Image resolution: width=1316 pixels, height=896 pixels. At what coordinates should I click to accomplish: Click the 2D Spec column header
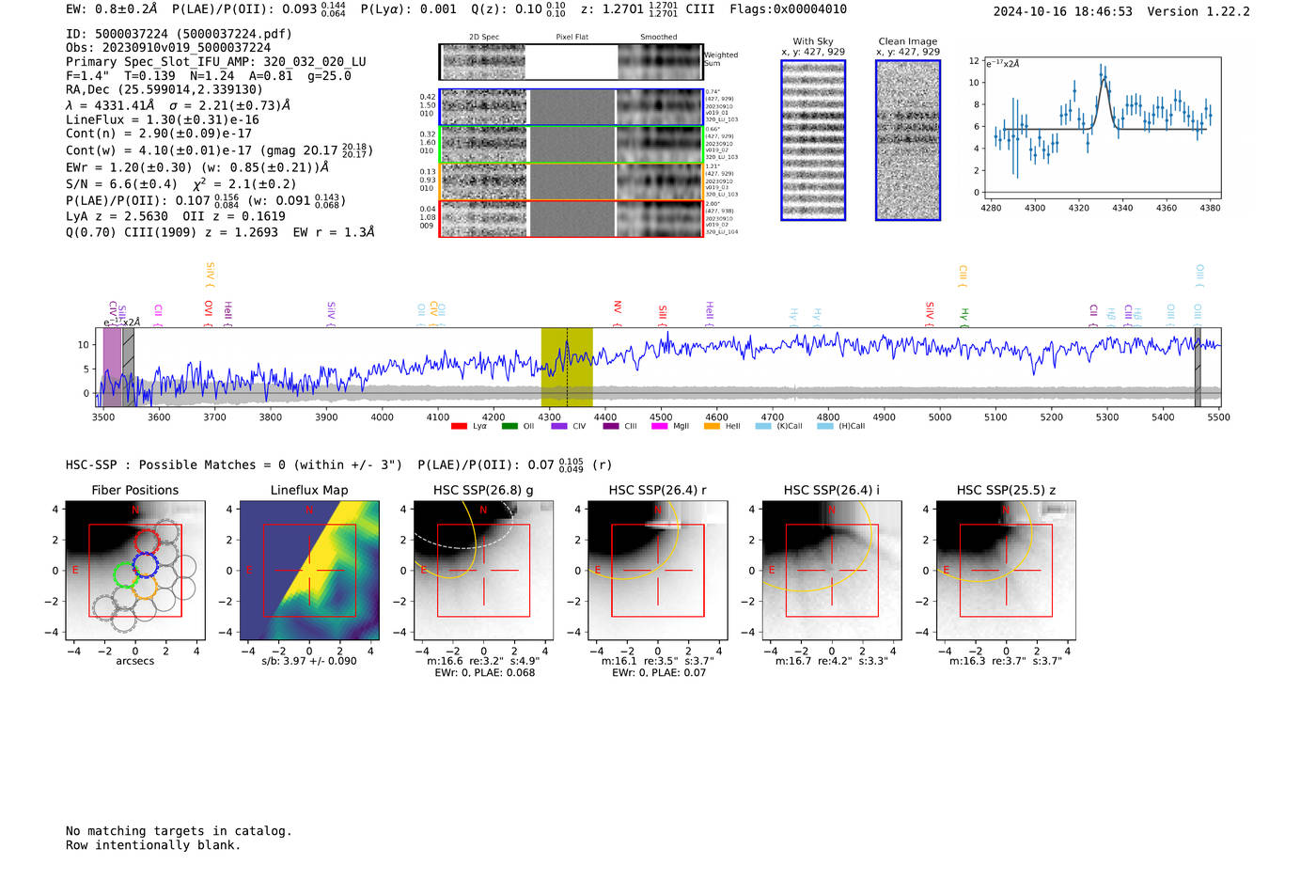tap(484, 38)
